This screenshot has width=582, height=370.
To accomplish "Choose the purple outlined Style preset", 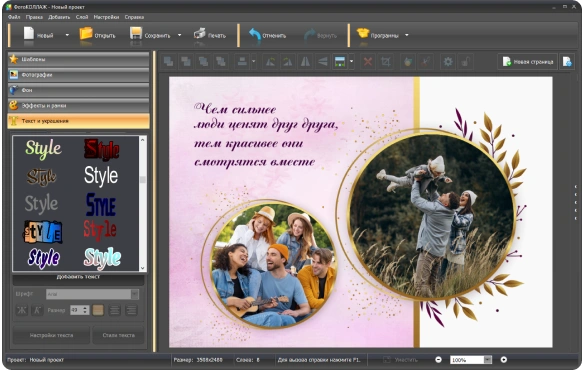I will coord(43,258).
